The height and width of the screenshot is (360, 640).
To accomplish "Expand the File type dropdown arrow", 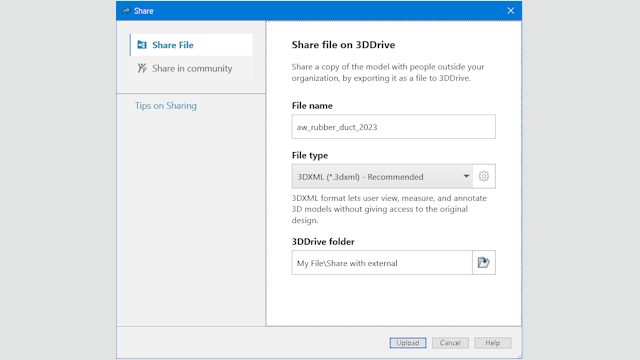I will 466,176.
